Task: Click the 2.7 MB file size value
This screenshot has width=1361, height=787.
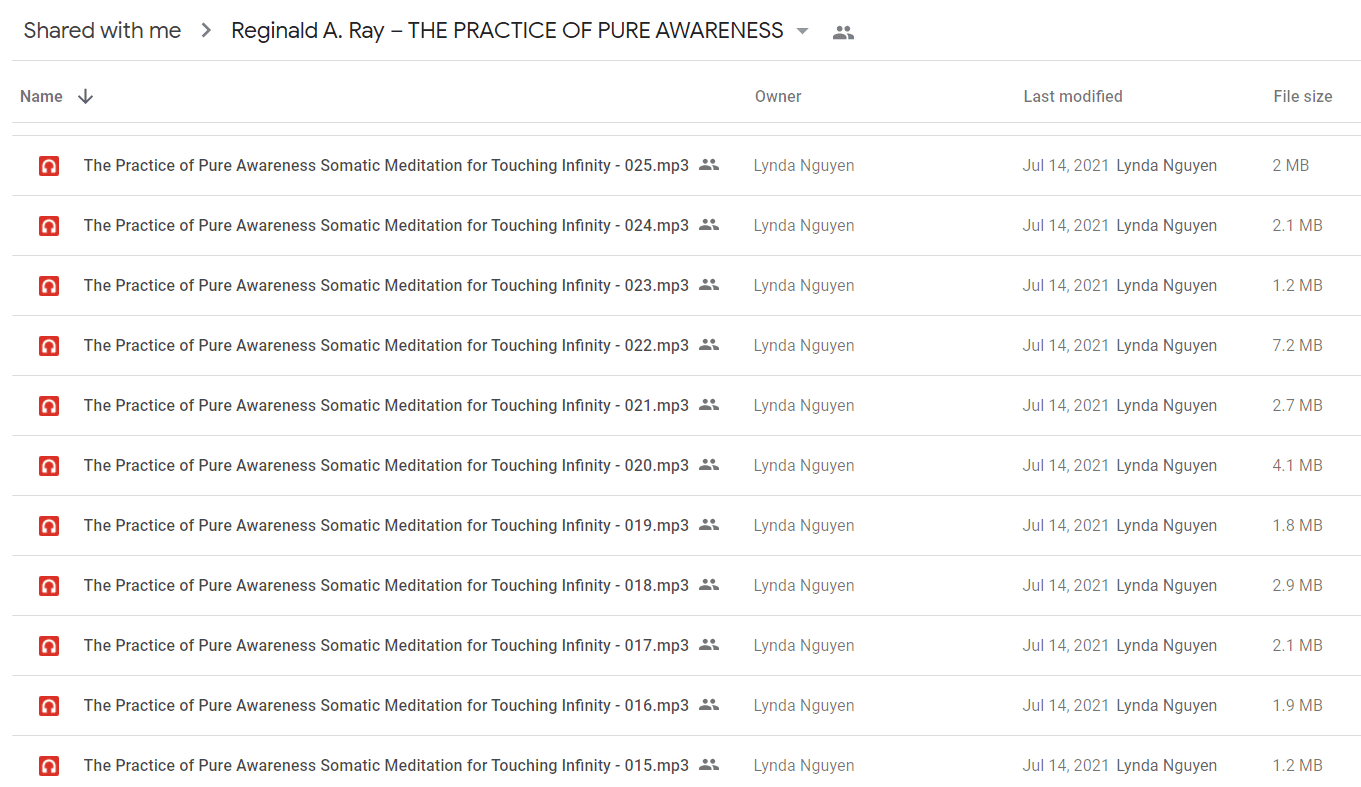Action: point(1297,406)
